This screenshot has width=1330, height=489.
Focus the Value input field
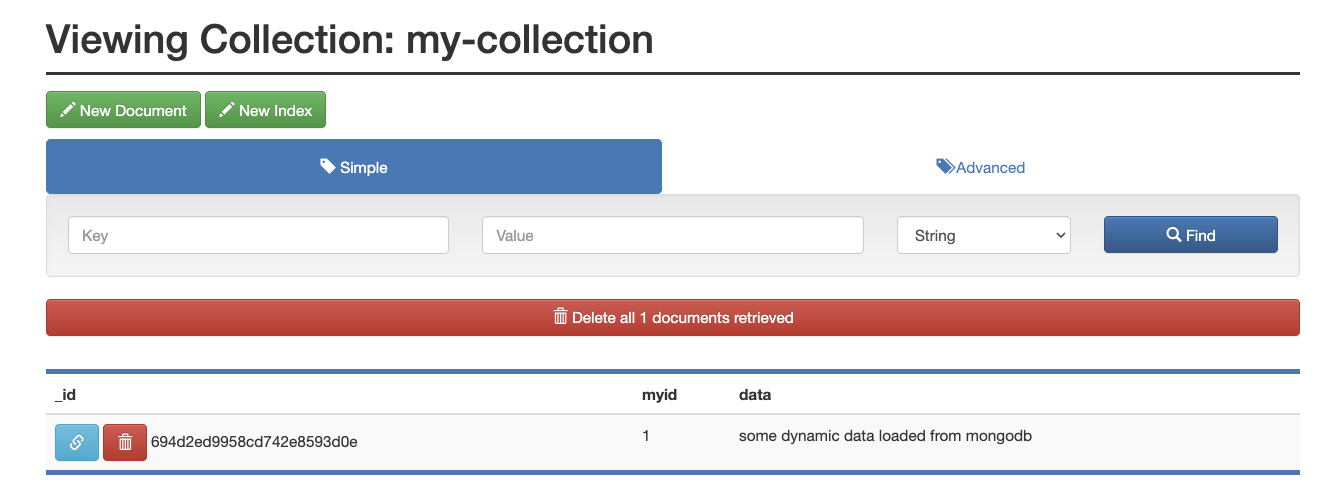pos(672,236)
